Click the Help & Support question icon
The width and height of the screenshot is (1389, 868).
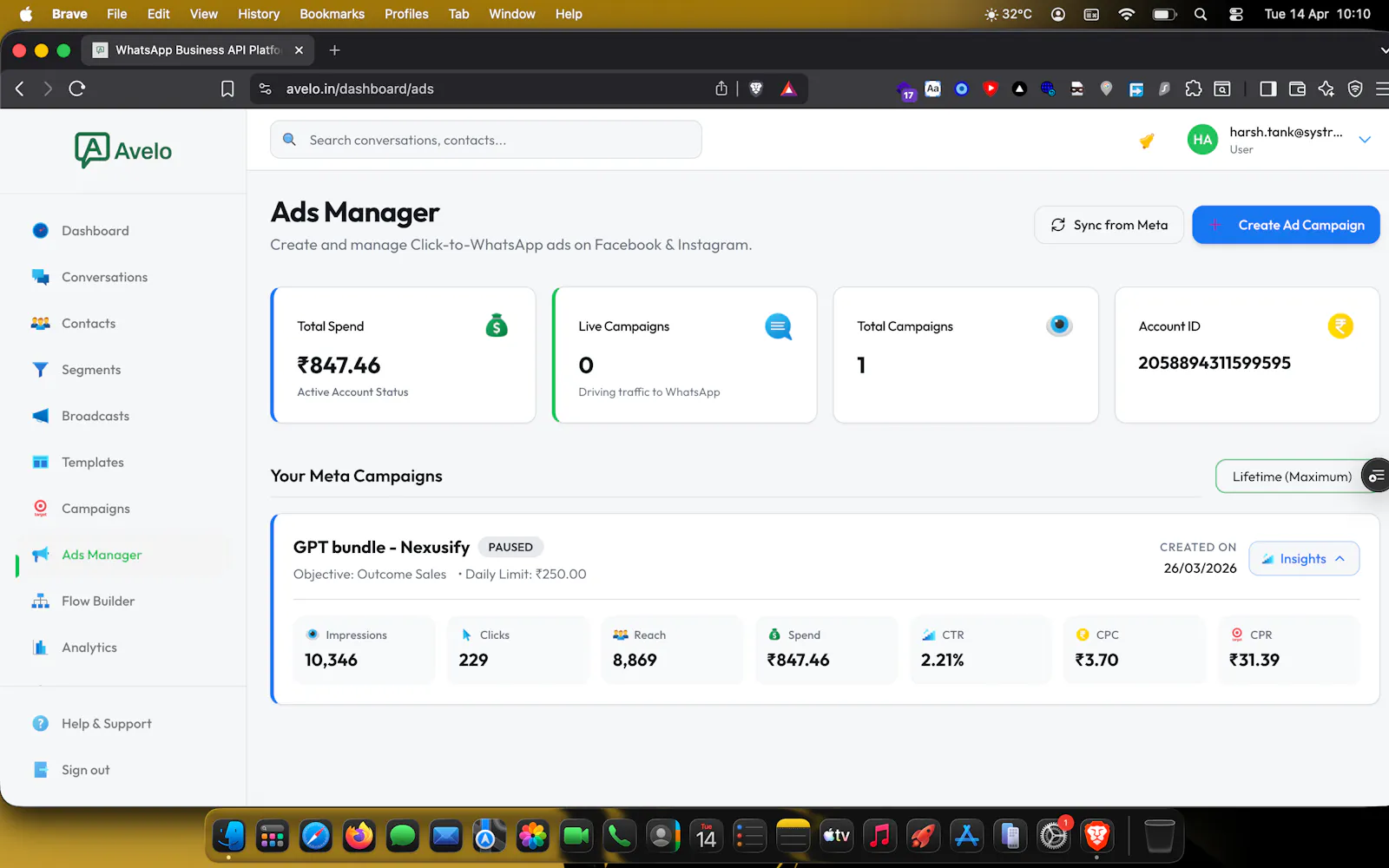tap(40, 723)
